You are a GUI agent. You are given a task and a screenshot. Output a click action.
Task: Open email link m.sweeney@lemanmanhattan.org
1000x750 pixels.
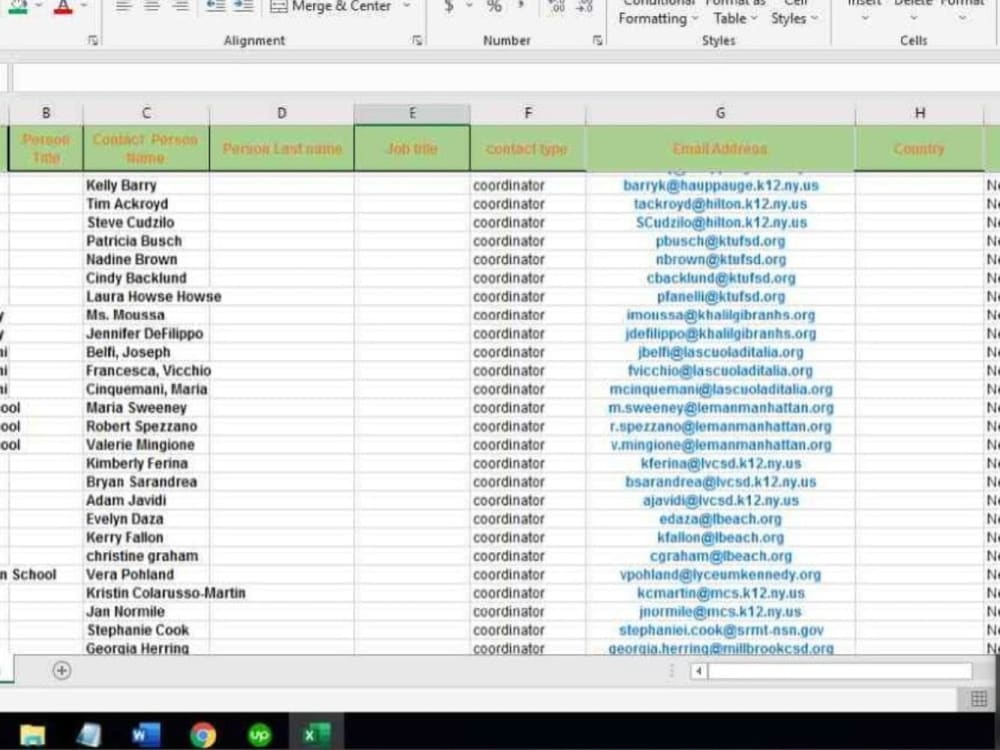[721, 408]
